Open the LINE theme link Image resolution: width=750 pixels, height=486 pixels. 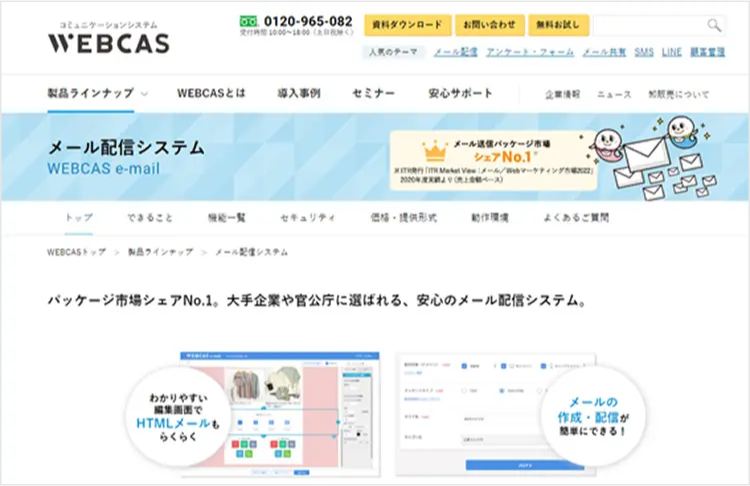pos(672,52)
